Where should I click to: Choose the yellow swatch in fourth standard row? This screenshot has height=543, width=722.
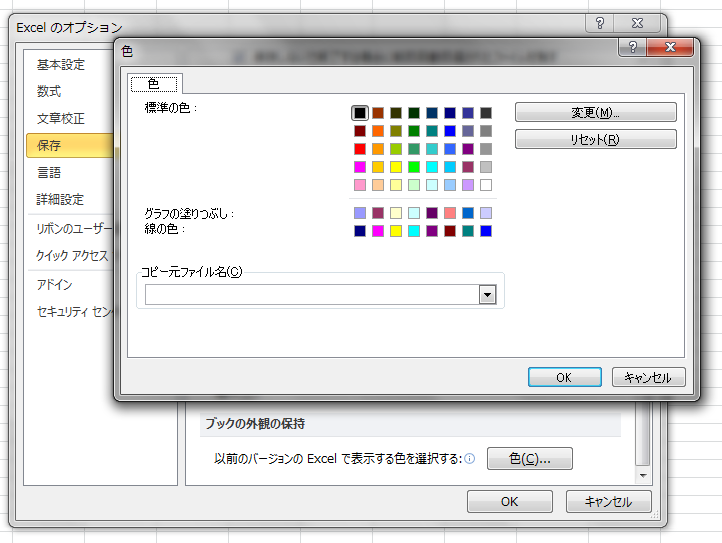point(396,167)
